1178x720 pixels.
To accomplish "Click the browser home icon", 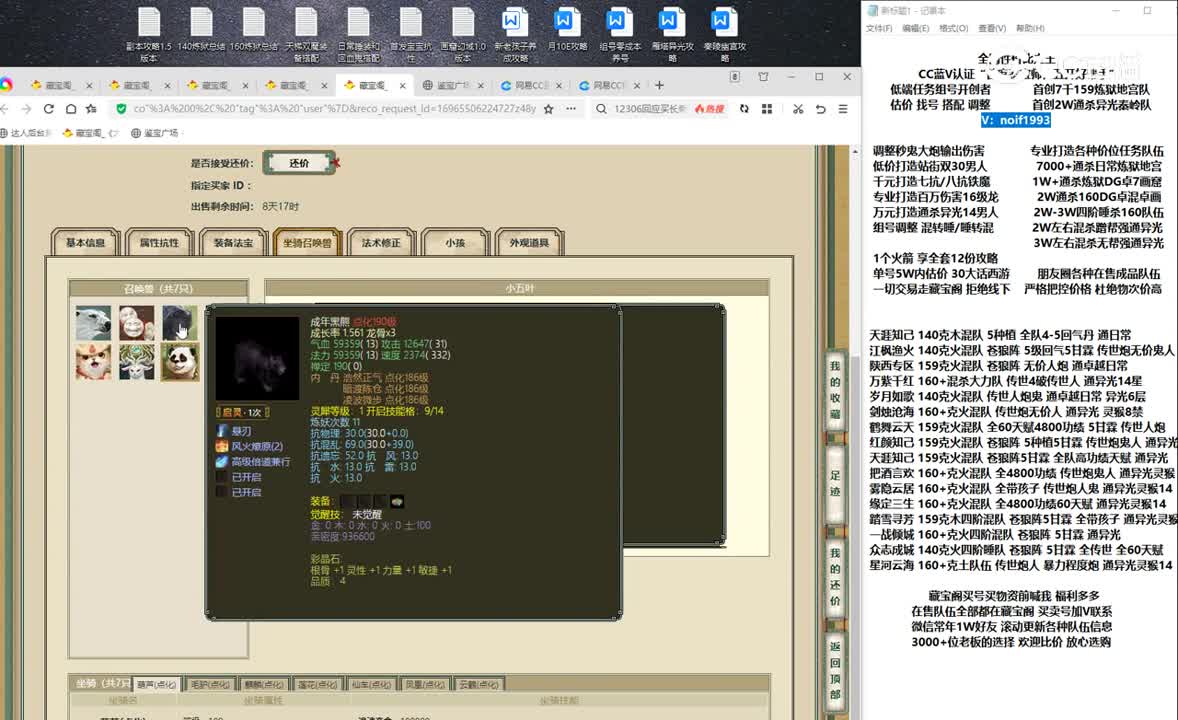I will tap(71, 109).
